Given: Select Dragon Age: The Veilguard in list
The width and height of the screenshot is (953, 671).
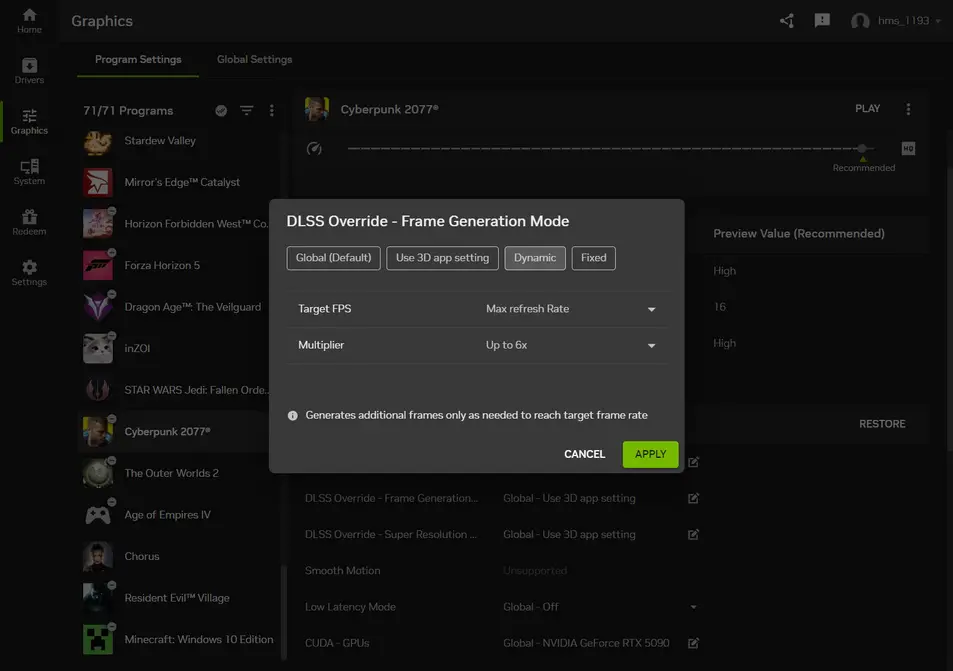Looking at the screenshot, I should [x=177, y=307].
